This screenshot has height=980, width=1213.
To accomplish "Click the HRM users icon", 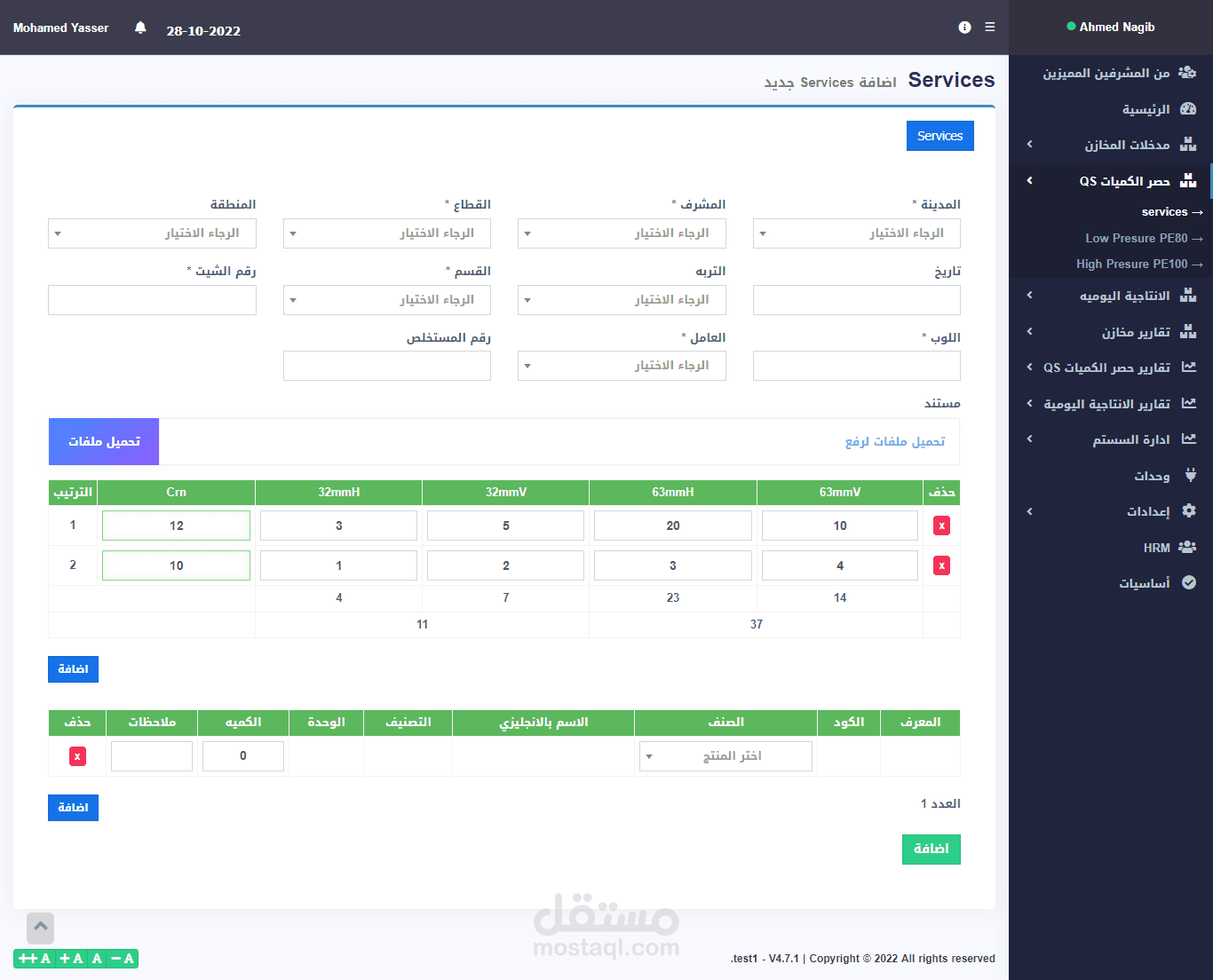I will pyautogui.click(x=1187, y=548).
